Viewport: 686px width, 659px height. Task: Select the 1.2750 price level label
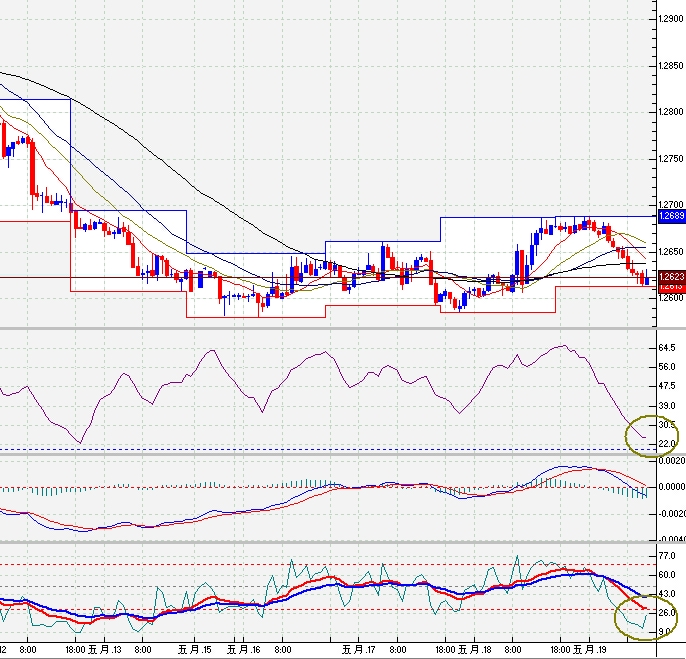(x=671, y=158)
